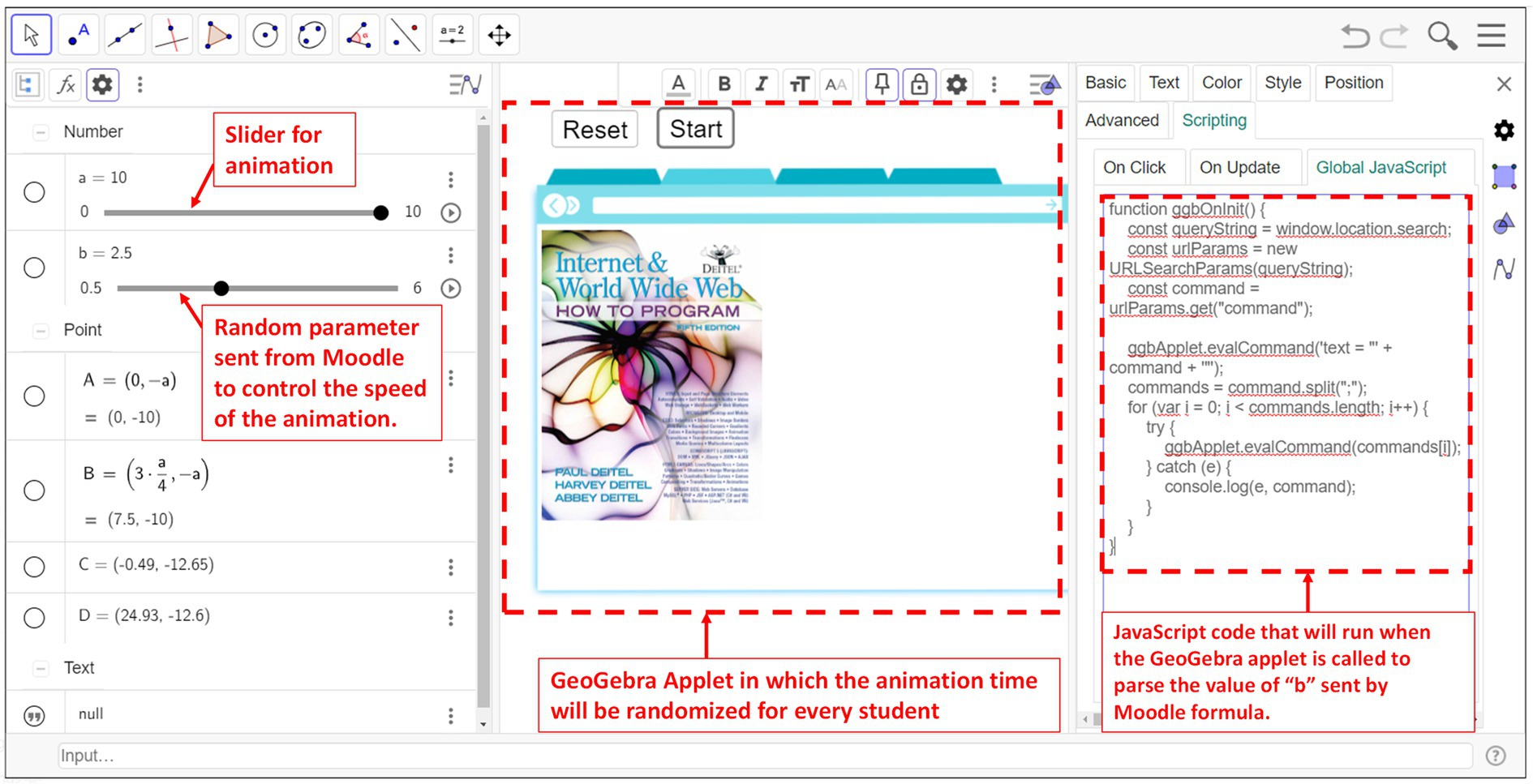This screenshot has width=1533, height=784.
Task: Click the Redo arrow
Action: [1395, 36]
